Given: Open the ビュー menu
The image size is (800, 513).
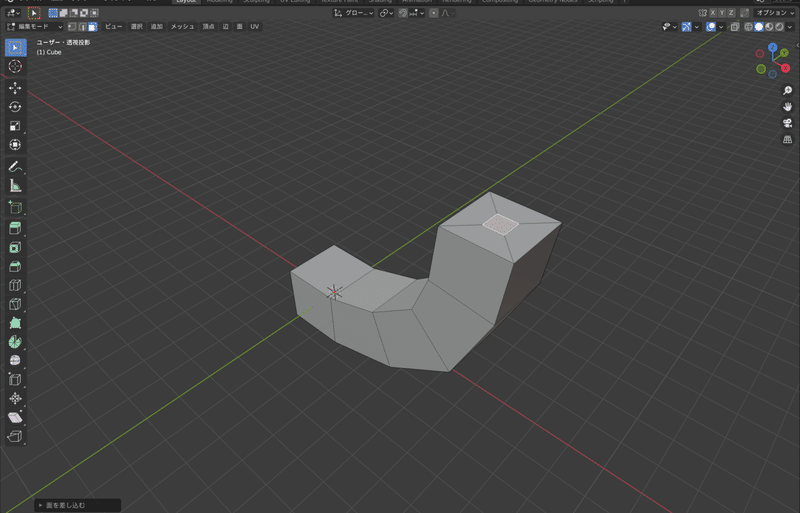Looking at the screenshot, I should coord(113,26).
